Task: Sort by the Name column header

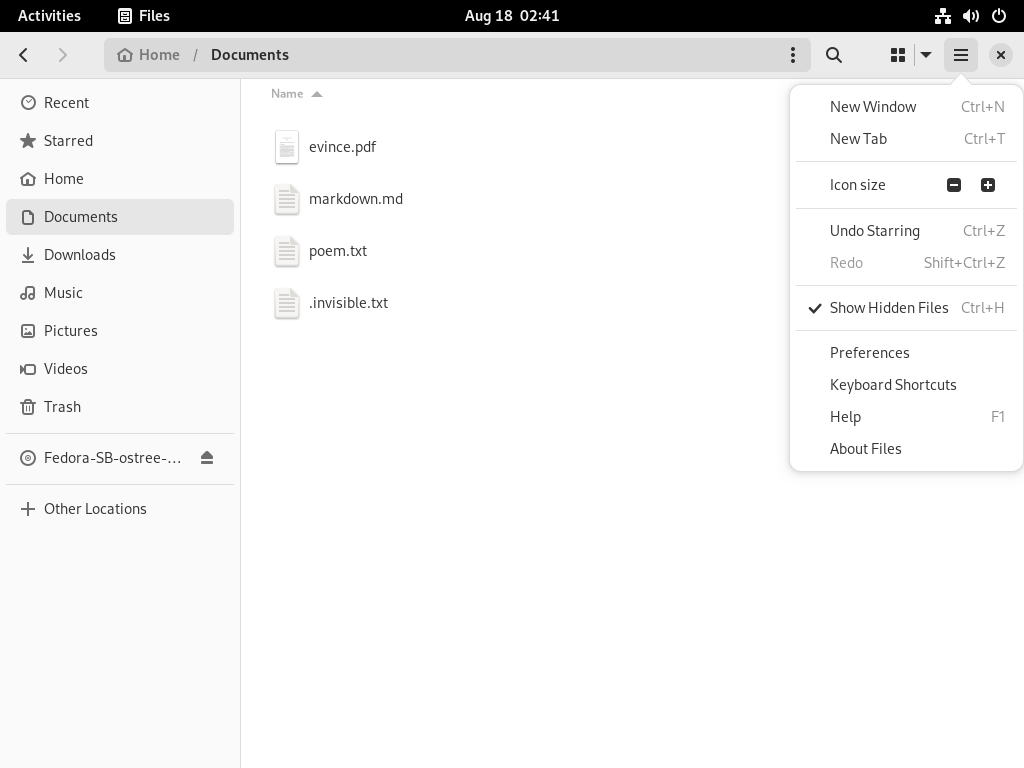Action: 296,93
